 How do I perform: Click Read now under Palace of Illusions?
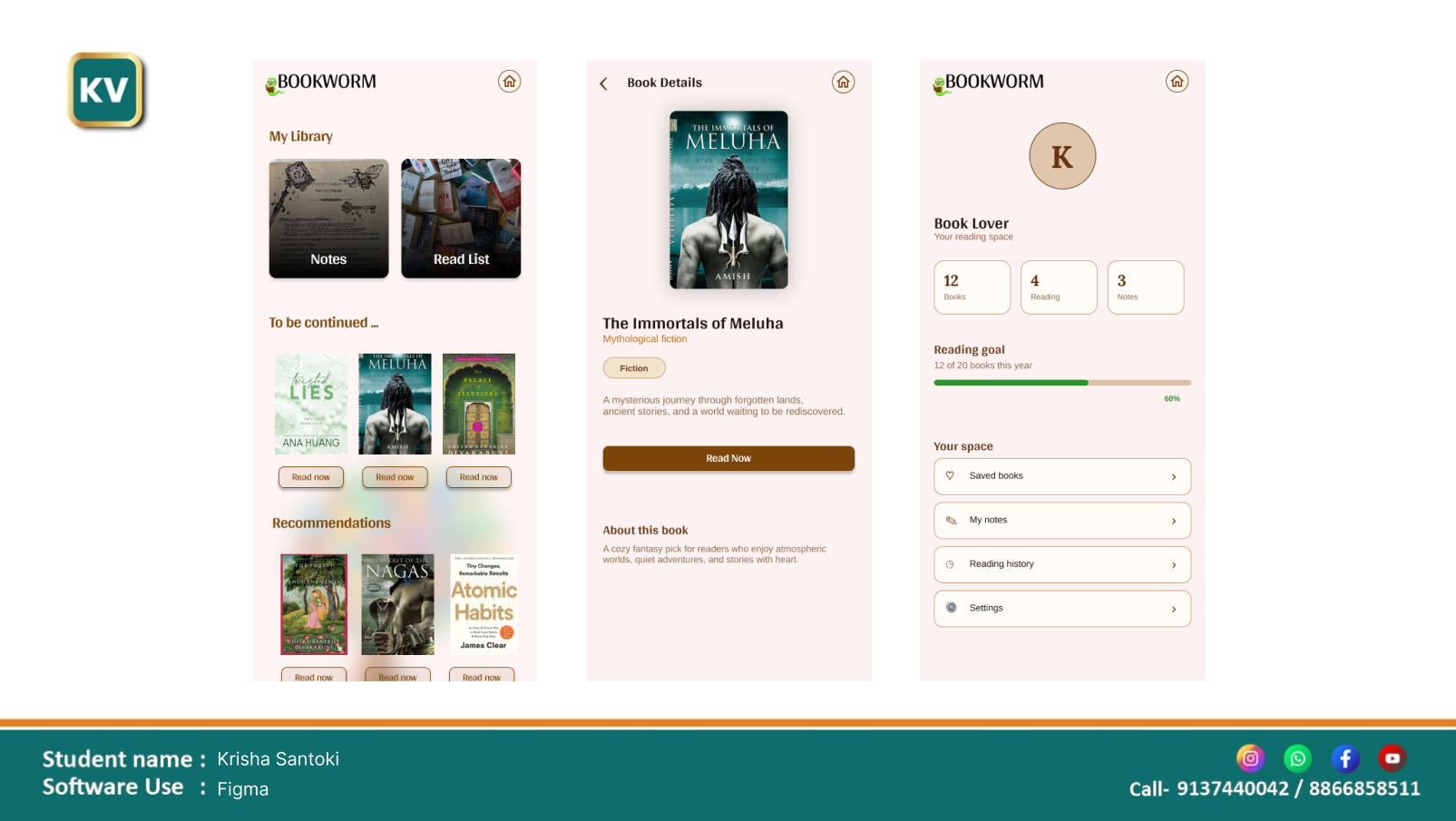coord(479,477)
